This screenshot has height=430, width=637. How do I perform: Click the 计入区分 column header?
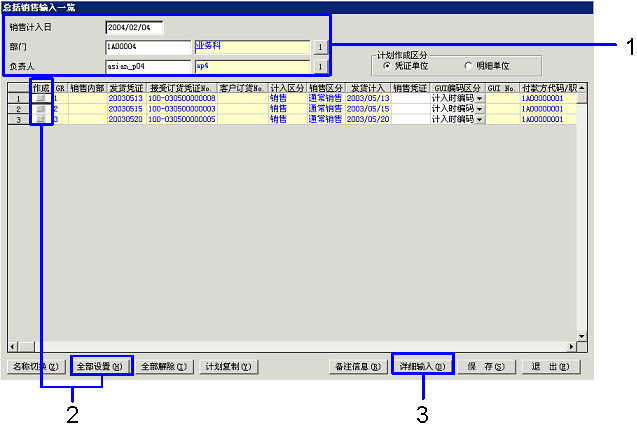(287, 88)
